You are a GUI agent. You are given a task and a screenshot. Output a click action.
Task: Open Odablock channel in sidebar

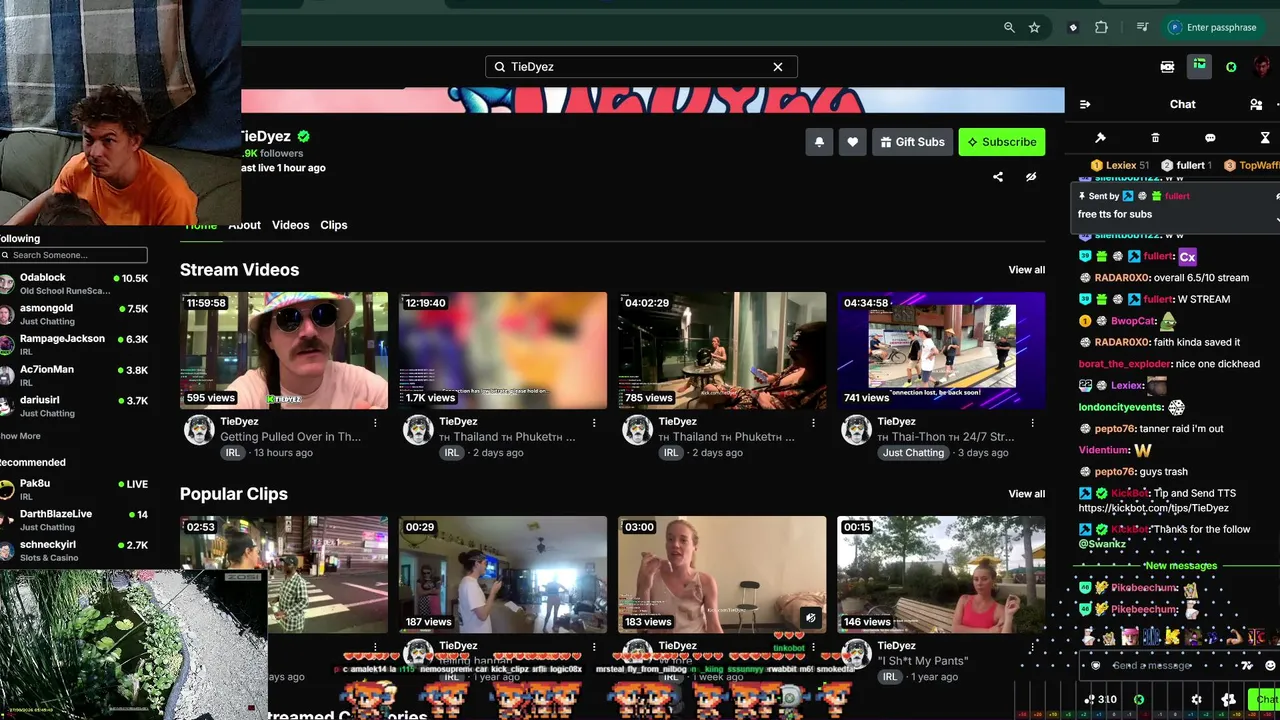tap(75, 284)
